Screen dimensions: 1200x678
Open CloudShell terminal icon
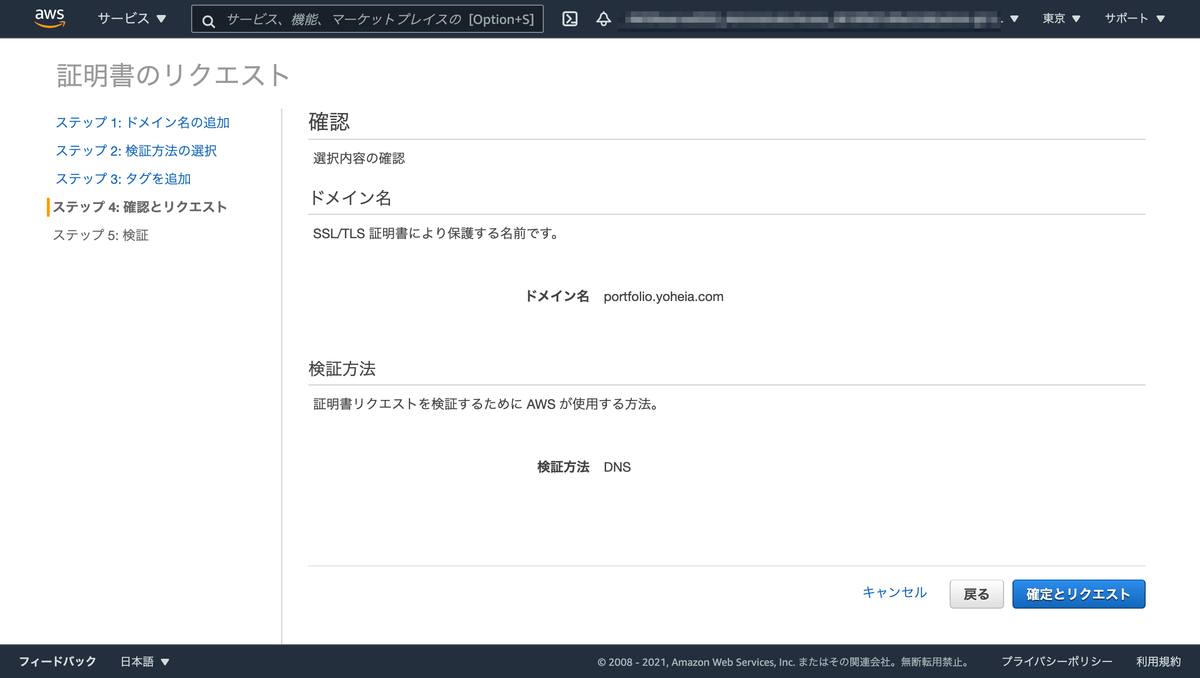click(x=570, y=19)
